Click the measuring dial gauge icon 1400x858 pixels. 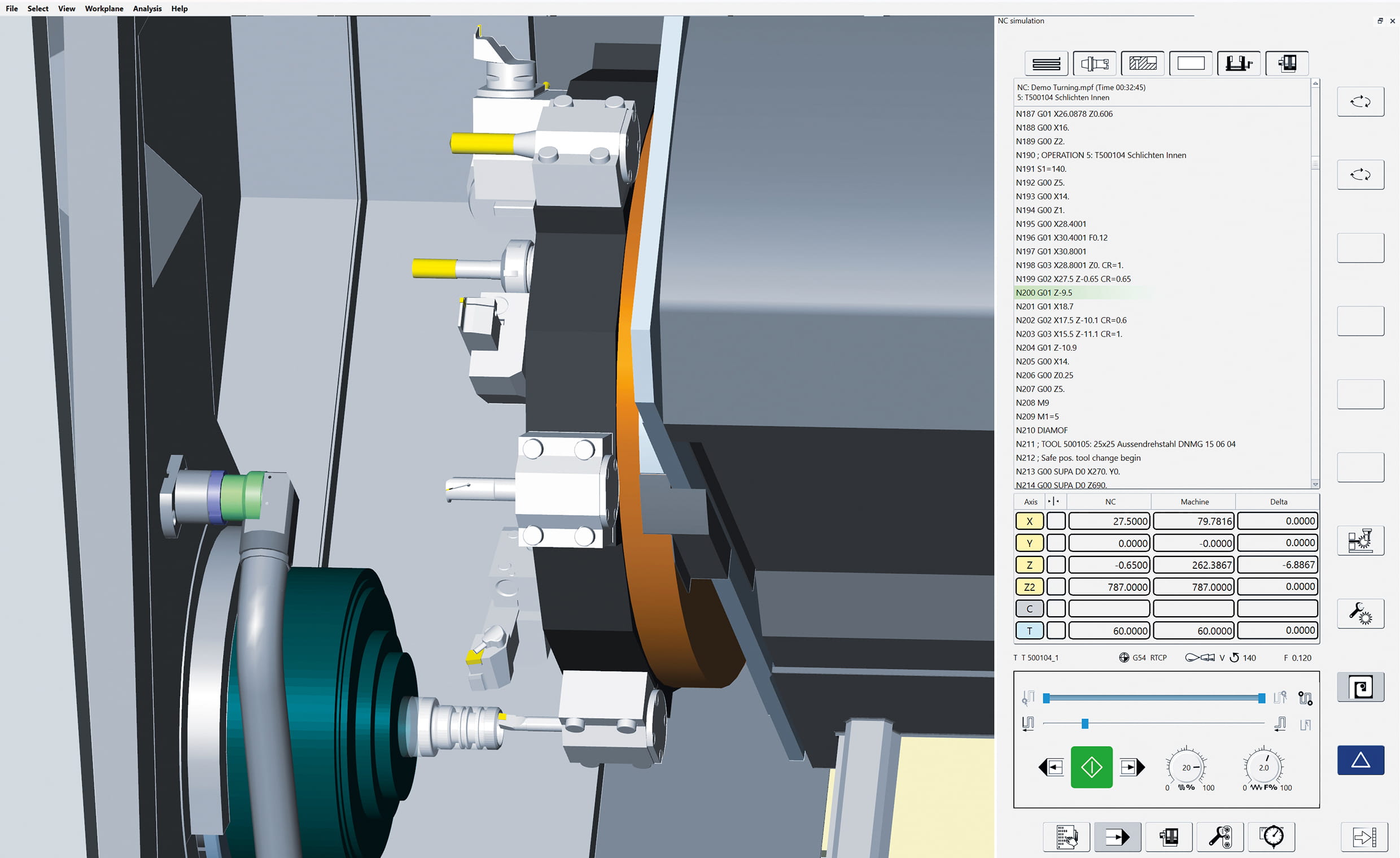point(1272,837)
